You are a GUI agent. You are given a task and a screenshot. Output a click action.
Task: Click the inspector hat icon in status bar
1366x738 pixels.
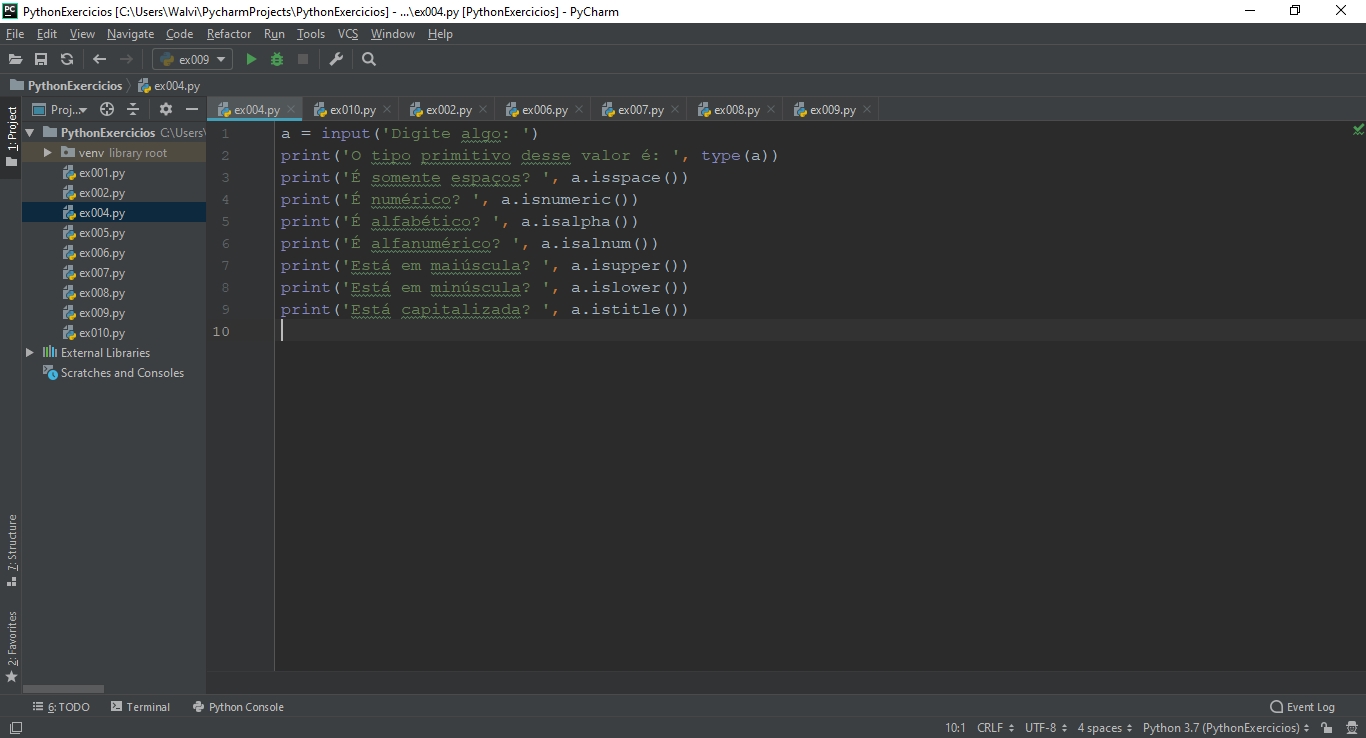click(1351, 728)
